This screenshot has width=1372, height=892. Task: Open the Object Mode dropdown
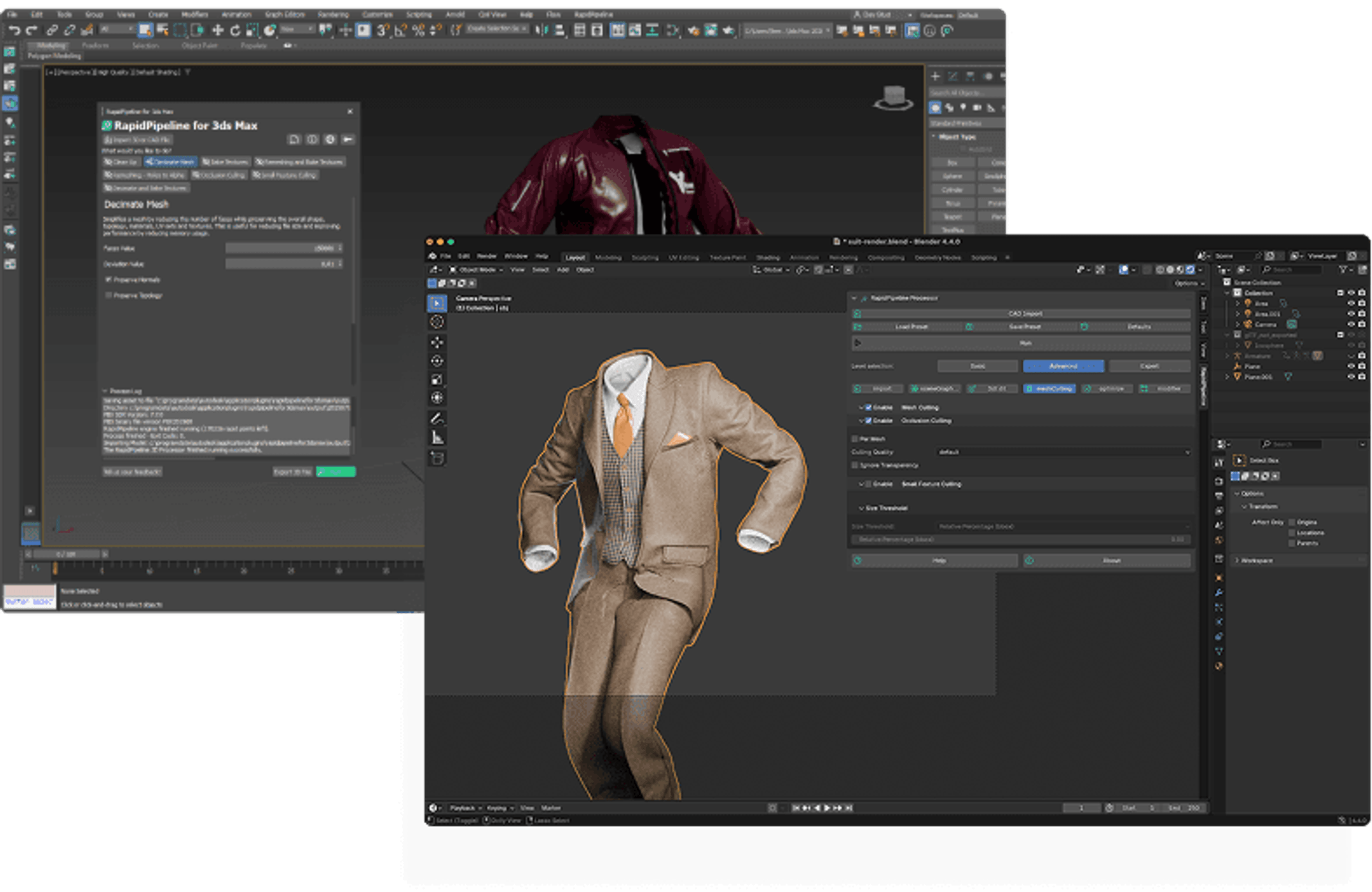pos(476,270)
